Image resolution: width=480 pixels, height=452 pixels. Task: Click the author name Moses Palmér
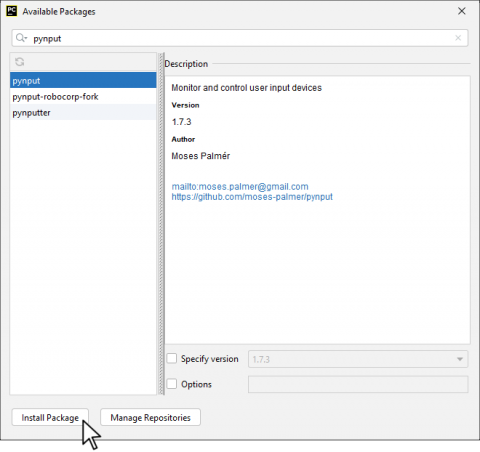(201, 156)
